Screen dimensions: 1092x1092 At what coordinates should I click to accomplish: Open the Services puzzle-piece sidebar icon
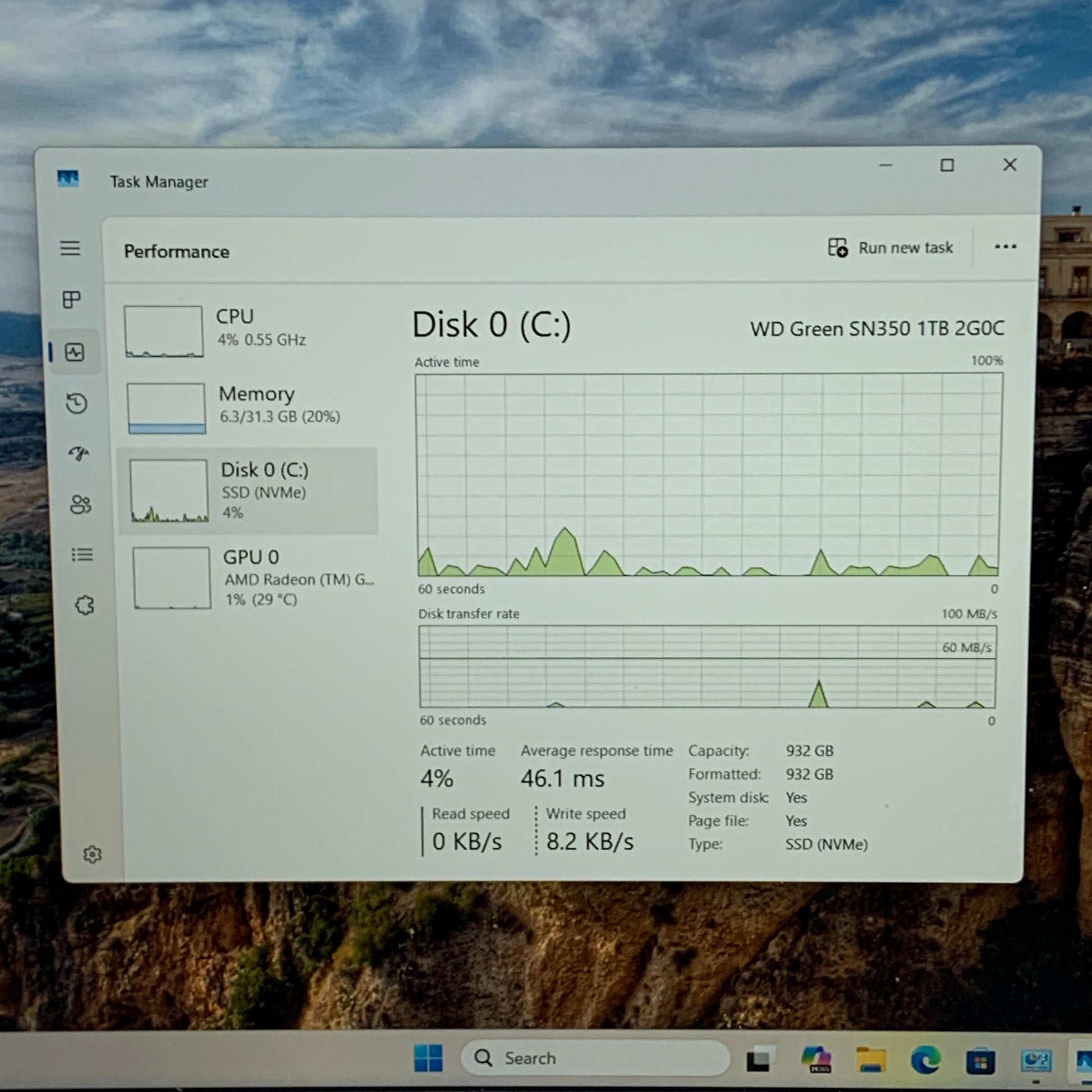click(85, 605)
